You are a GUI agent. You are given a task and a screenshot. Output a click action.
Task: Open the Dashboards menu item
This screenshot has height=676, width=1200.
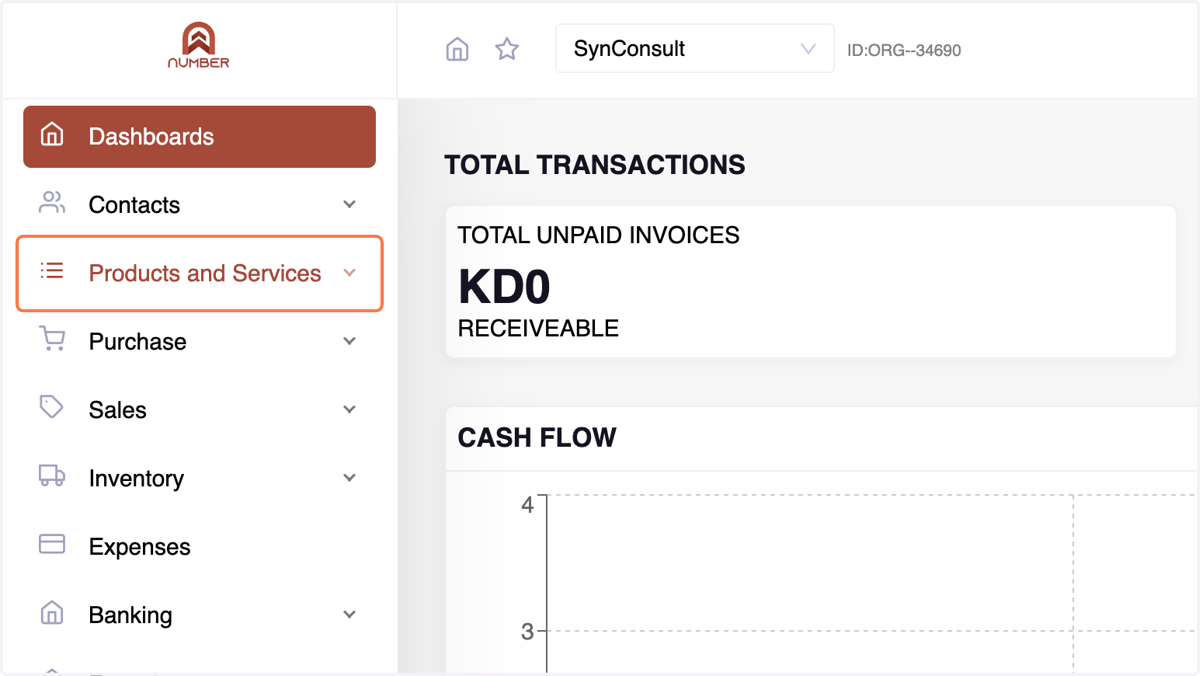pos(200,136)
